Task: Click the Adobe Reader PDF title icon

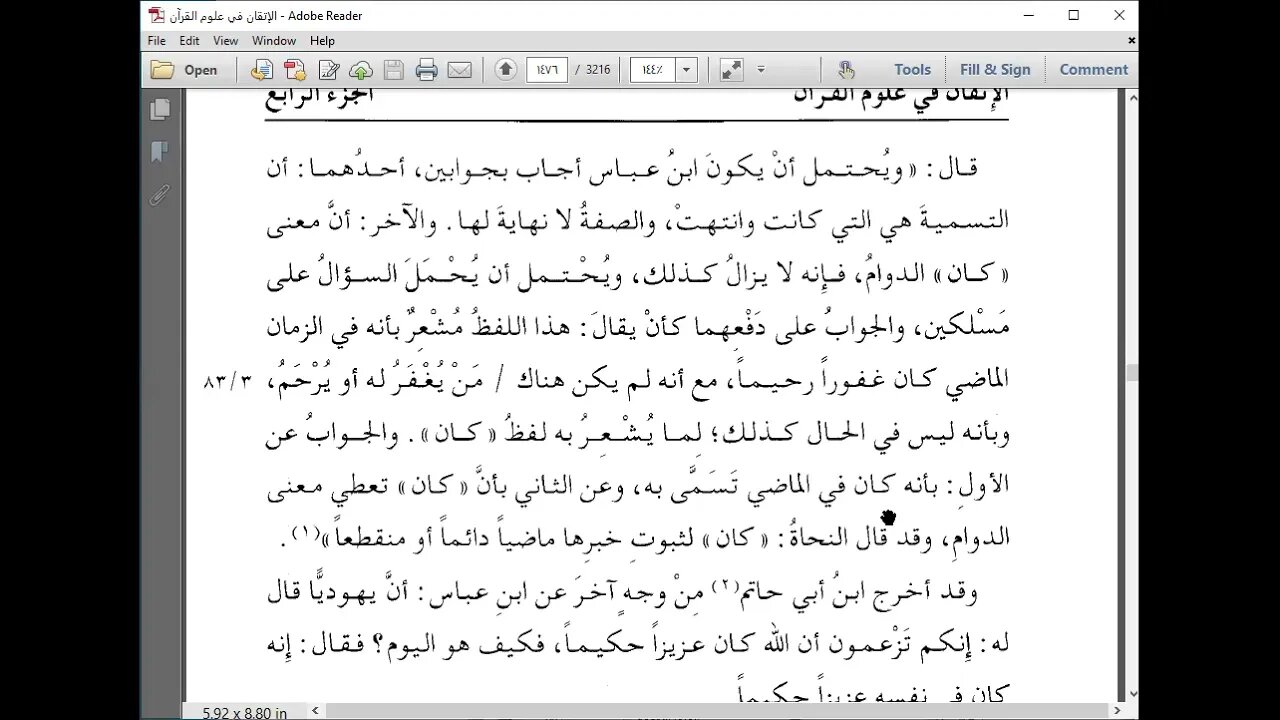Action: pyautogui.click(x=155, y=15)
